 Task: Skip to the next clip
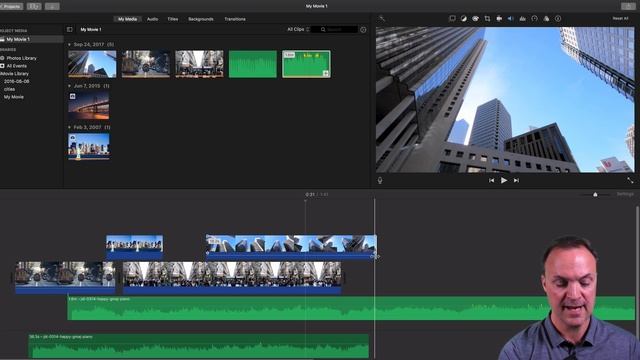click(516, 180)
